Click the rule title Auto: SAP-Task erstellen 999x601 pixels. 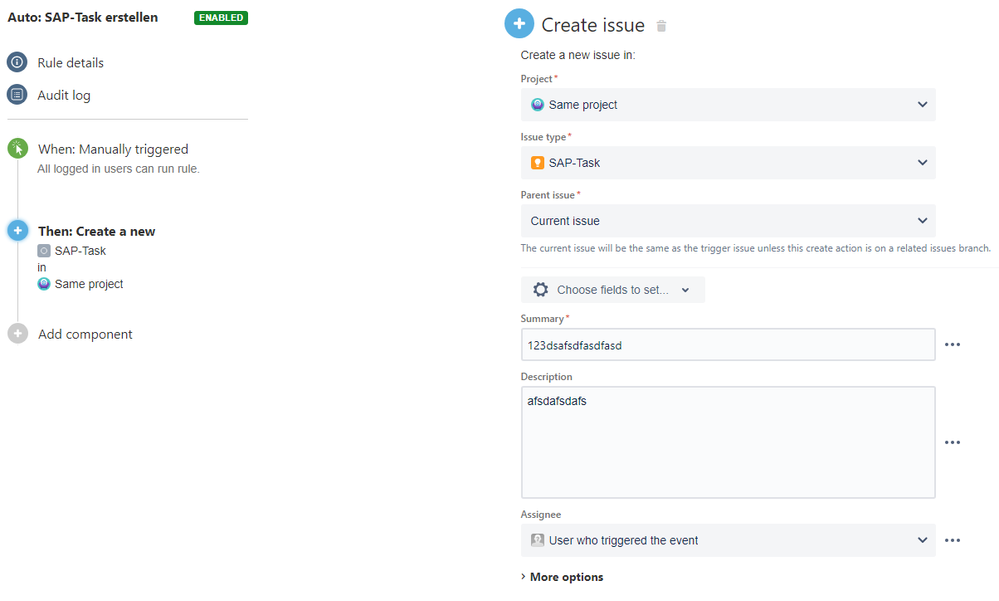[x=83, y=17]
